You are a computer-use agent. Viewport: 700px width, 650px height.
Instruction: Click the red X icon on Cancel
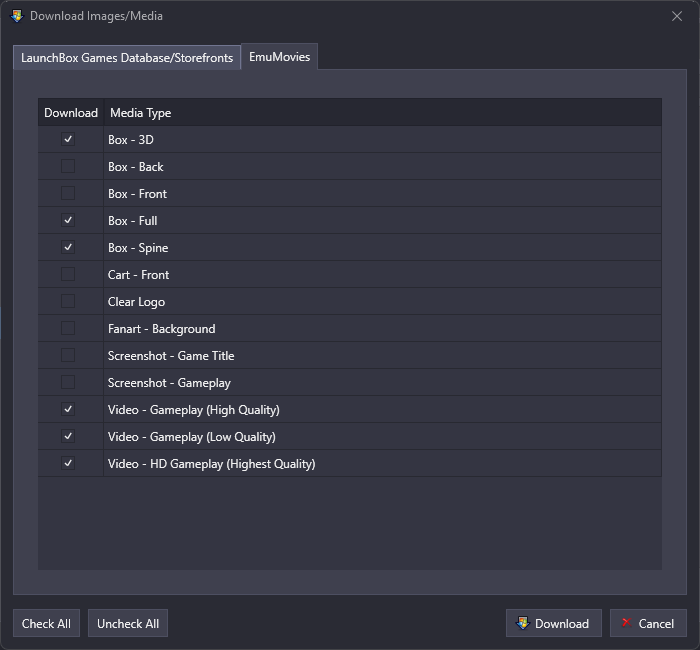[626, 622]
